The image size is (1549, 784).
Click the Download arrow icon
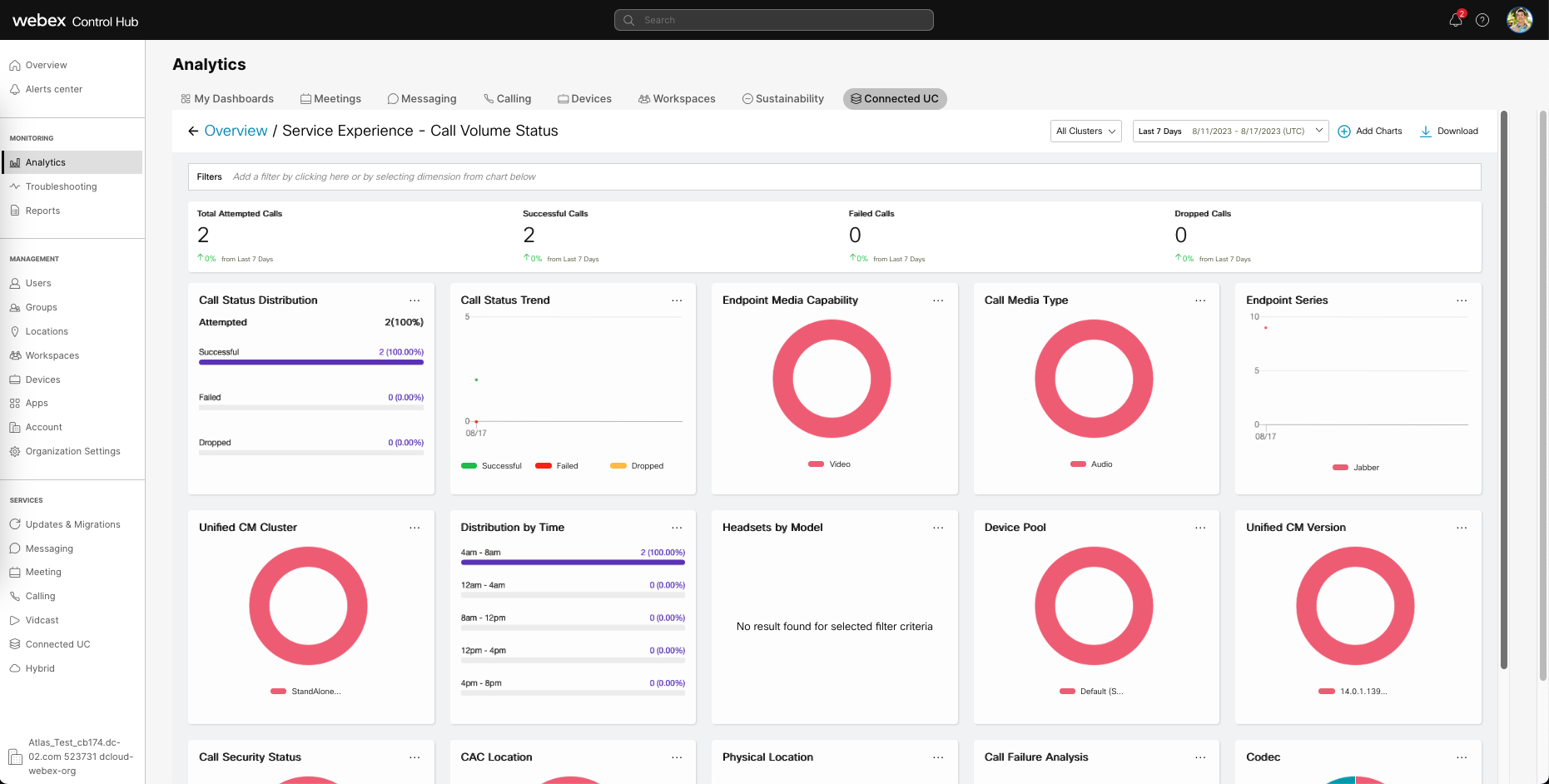pos(1426,131)
